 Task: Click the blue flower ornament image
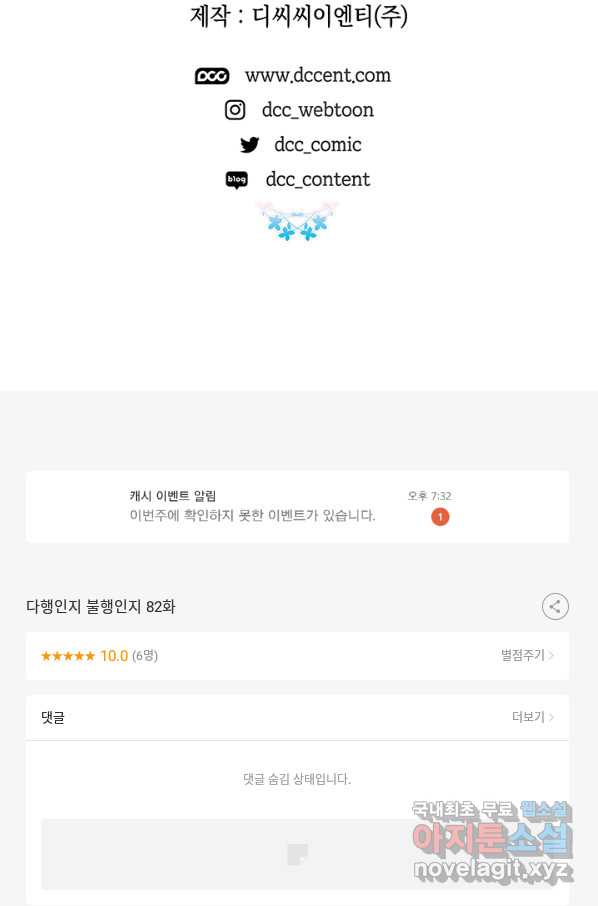click(x=297, y=221)
